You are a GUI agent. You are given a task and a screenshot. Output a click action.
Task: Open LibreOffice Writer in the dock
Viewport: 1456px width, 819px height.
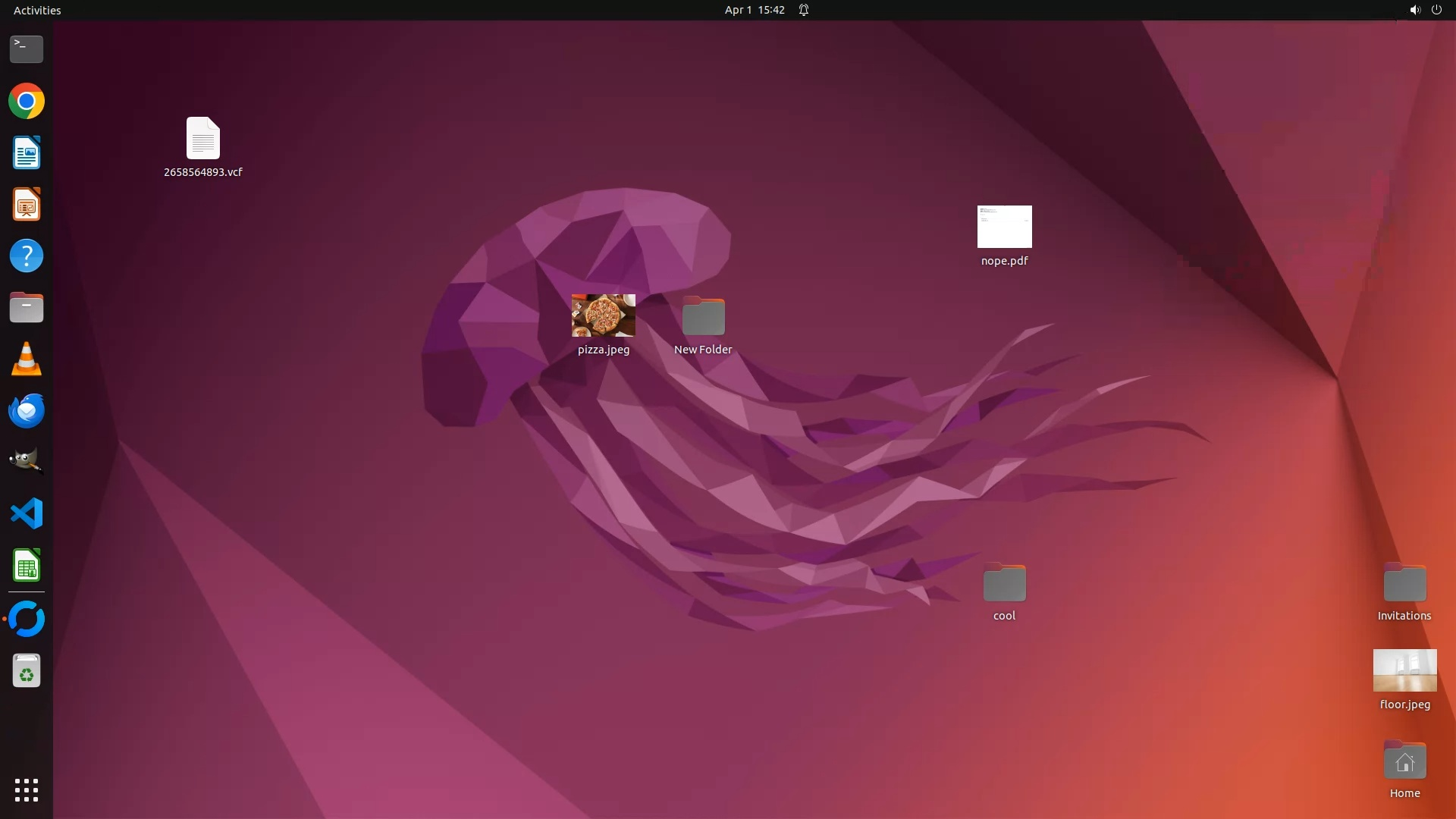tap(27, 153)
